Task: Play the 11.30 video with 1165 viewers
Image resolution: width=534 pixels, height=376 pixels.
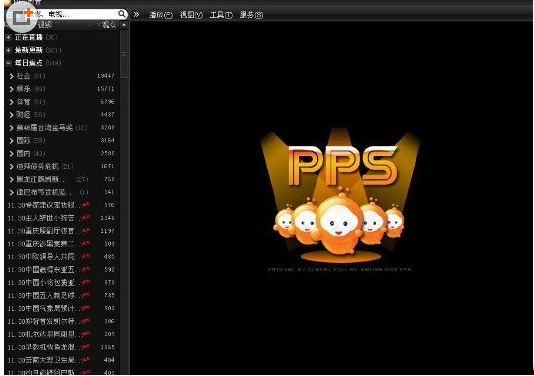Action: (62, 347)
